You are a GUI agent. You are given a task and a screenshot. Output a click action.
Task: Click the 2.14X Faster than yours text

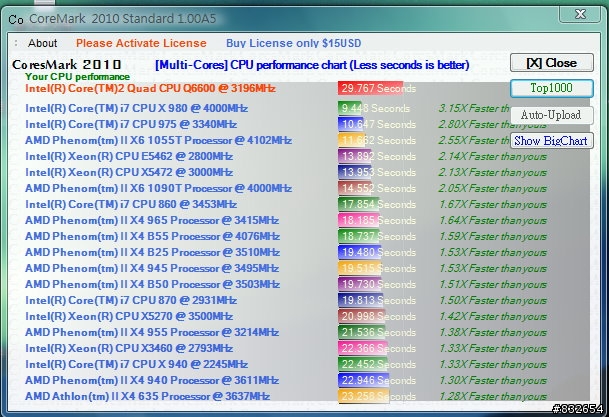coord(493,156)
